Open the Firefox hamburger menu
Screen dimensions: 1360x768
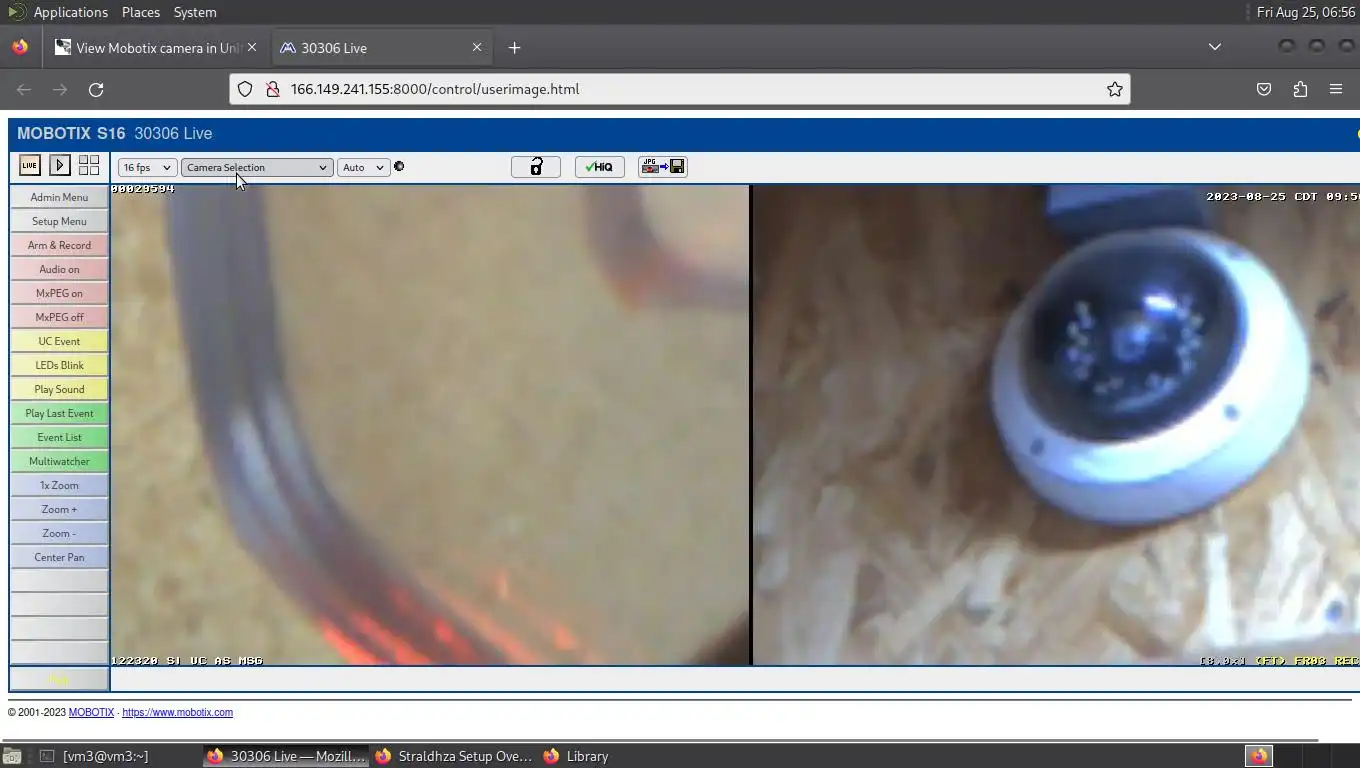click(1336, 89)
